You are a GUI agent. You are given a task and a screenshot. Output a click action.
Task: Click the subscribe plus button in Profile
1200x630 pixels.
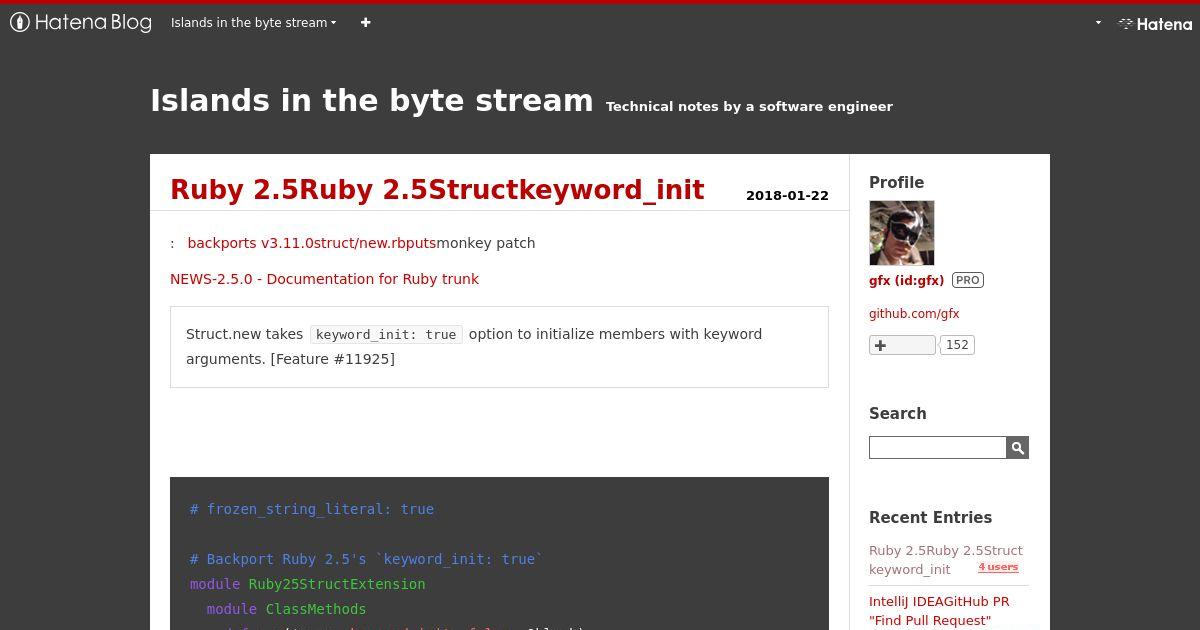(x=902, y=345)
